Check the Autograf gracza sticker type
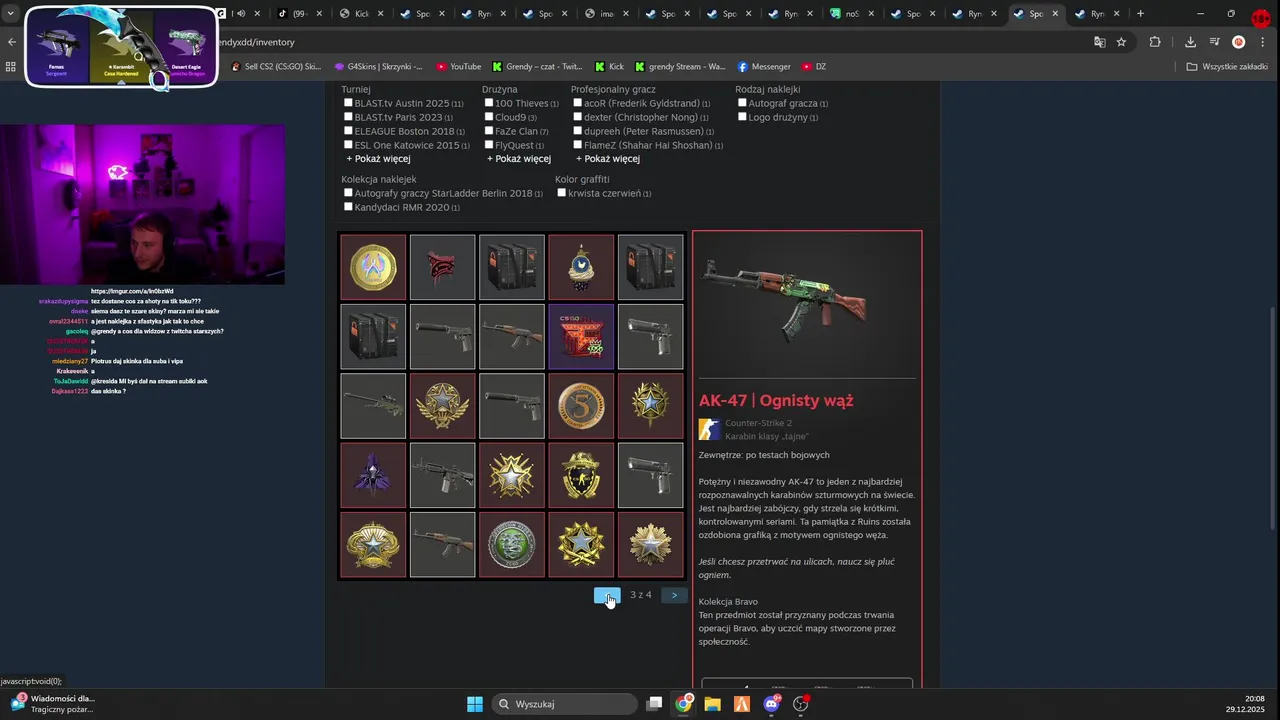 (x=742, y=103)
